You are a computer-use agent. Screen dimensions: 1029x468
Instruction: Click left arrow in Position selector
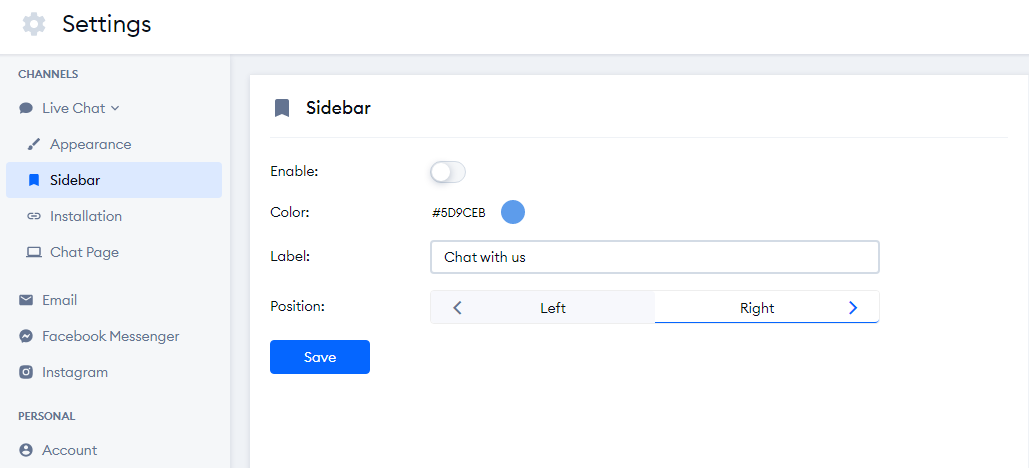pyautogui.click(x=458, y=308)
